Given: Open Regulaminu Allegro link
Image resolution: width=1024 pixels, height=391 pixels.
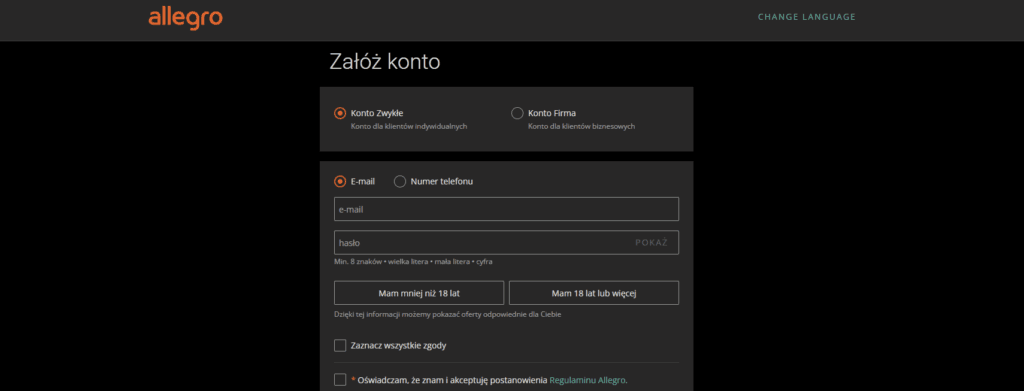Looking at the screenshot, I should [x=588, y=379].
